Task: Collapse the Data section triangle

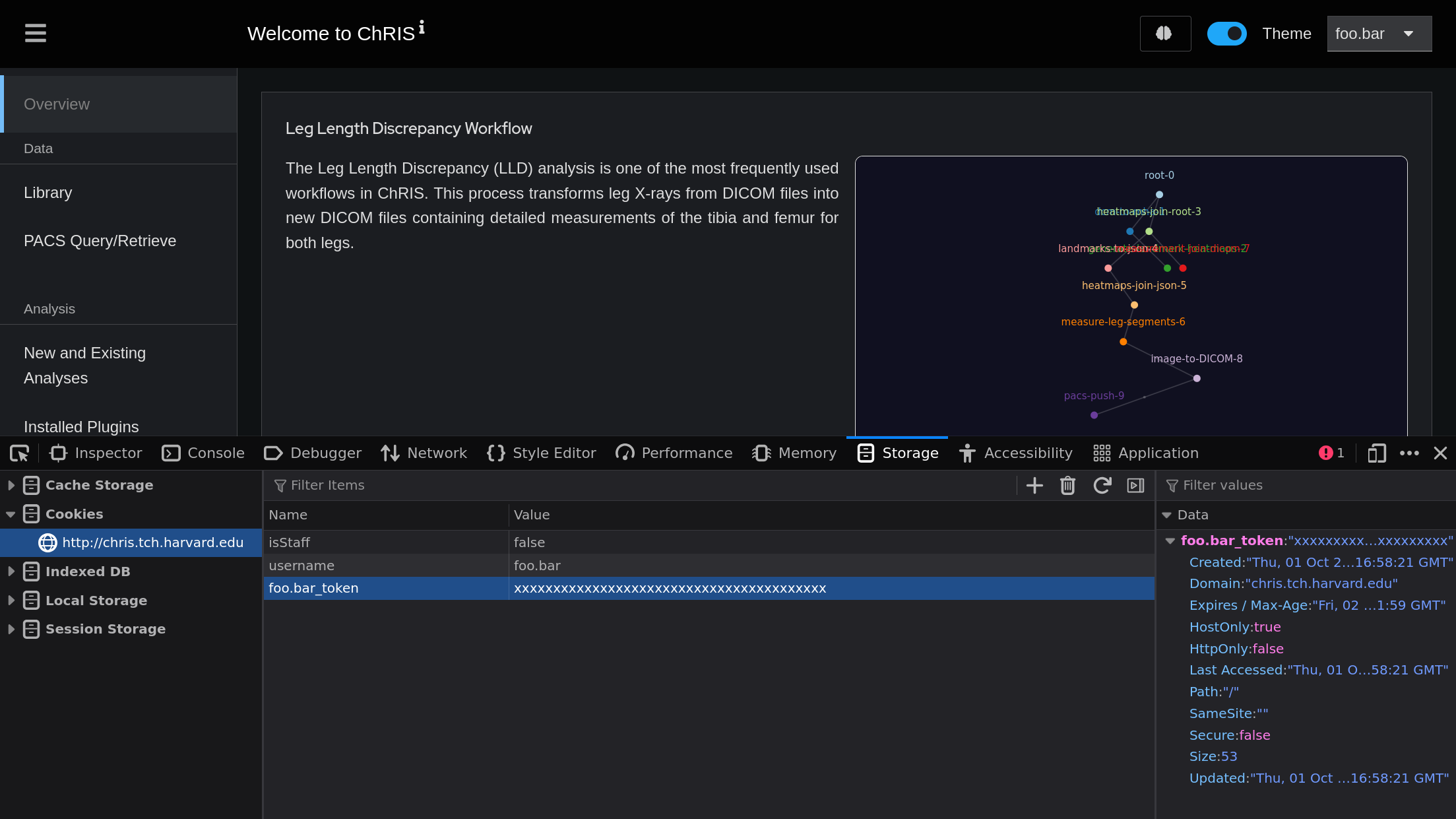Action: [1167, 515]
